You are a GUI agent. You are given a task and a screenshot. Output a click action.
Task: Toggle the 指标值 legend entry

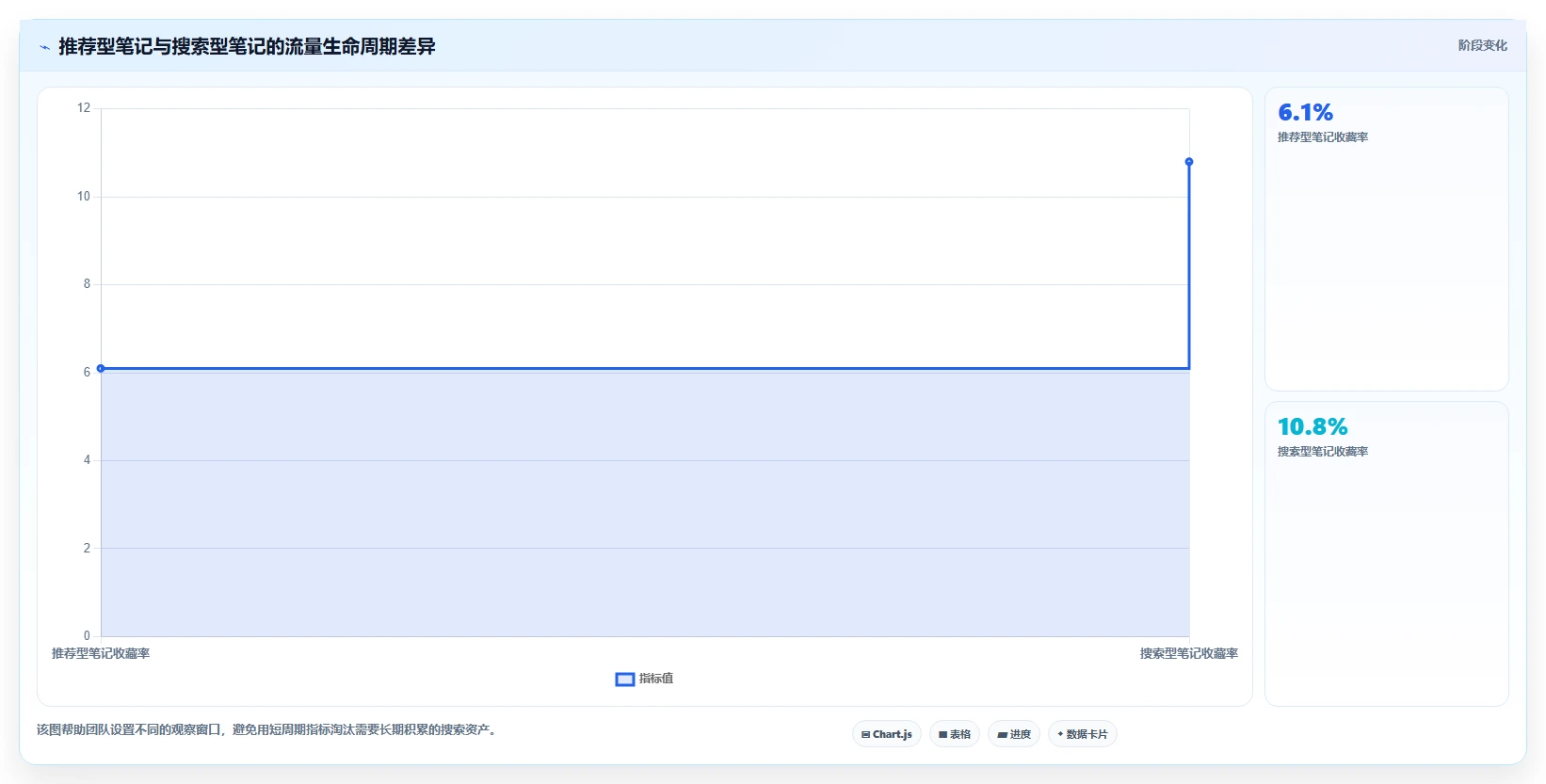644,679
